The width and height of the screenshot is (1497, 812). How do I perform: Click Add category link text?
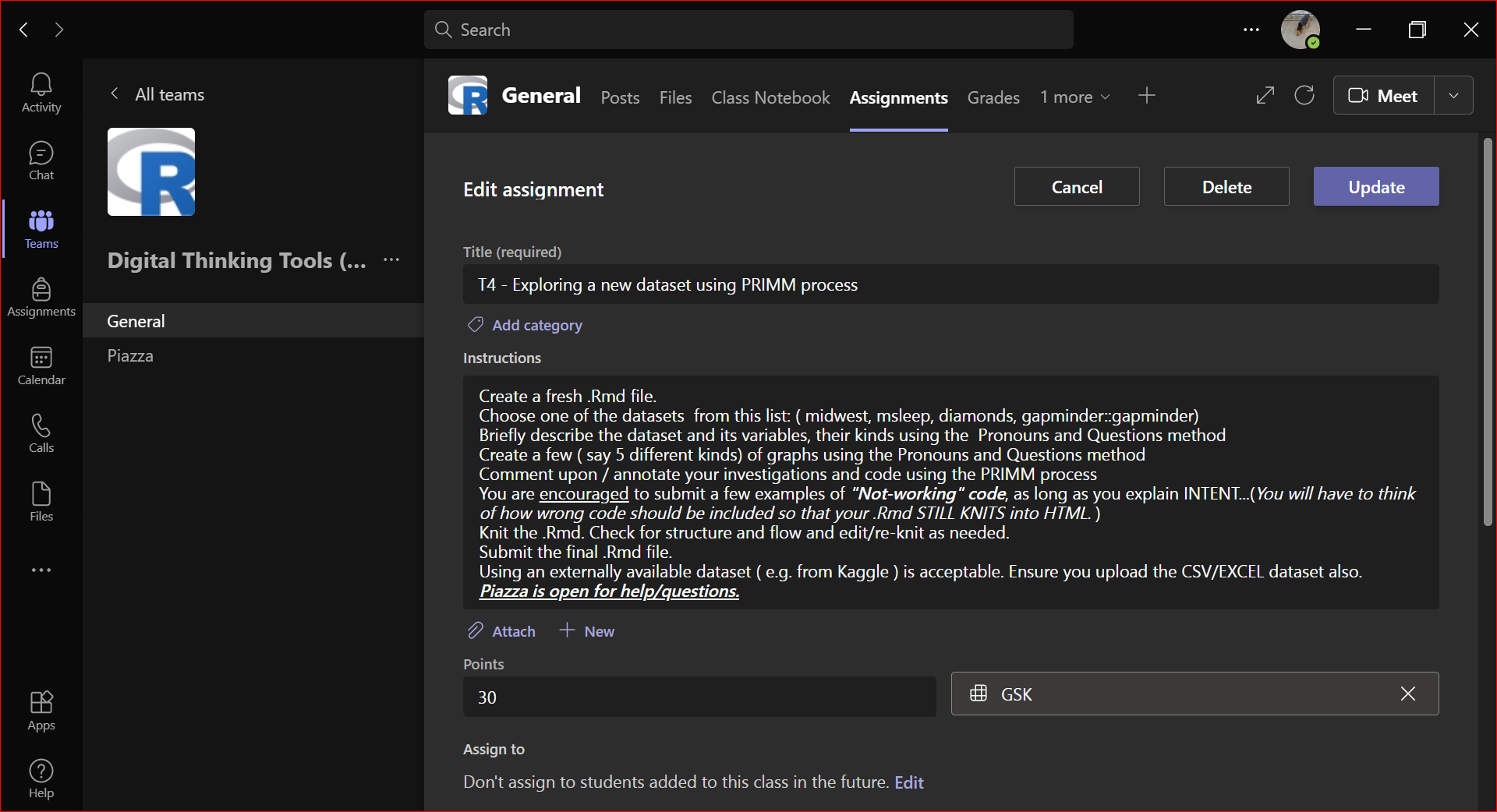[x=537, y=325]
